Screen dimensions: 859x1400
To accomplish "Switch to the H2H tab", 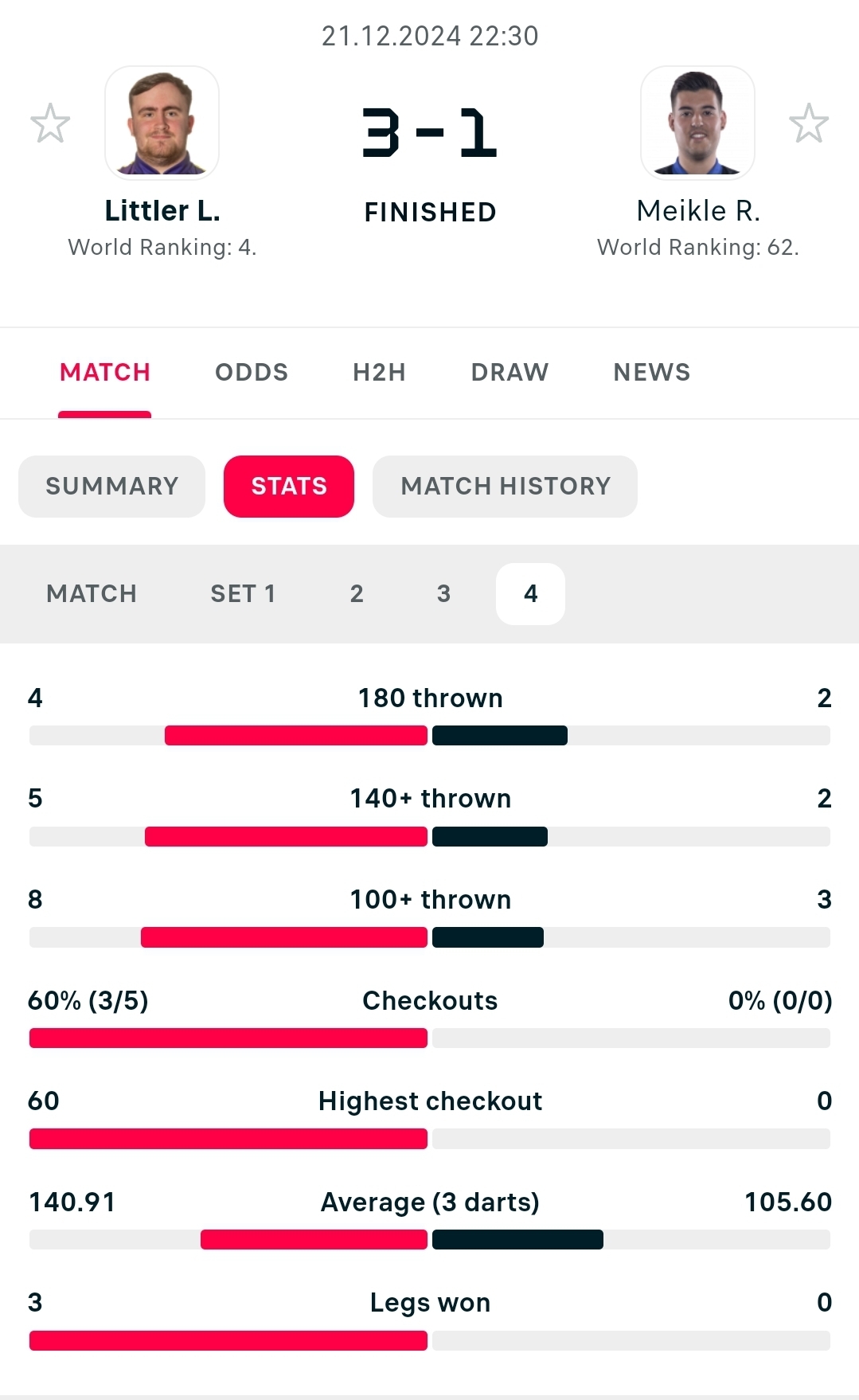I will coord(379,372).
